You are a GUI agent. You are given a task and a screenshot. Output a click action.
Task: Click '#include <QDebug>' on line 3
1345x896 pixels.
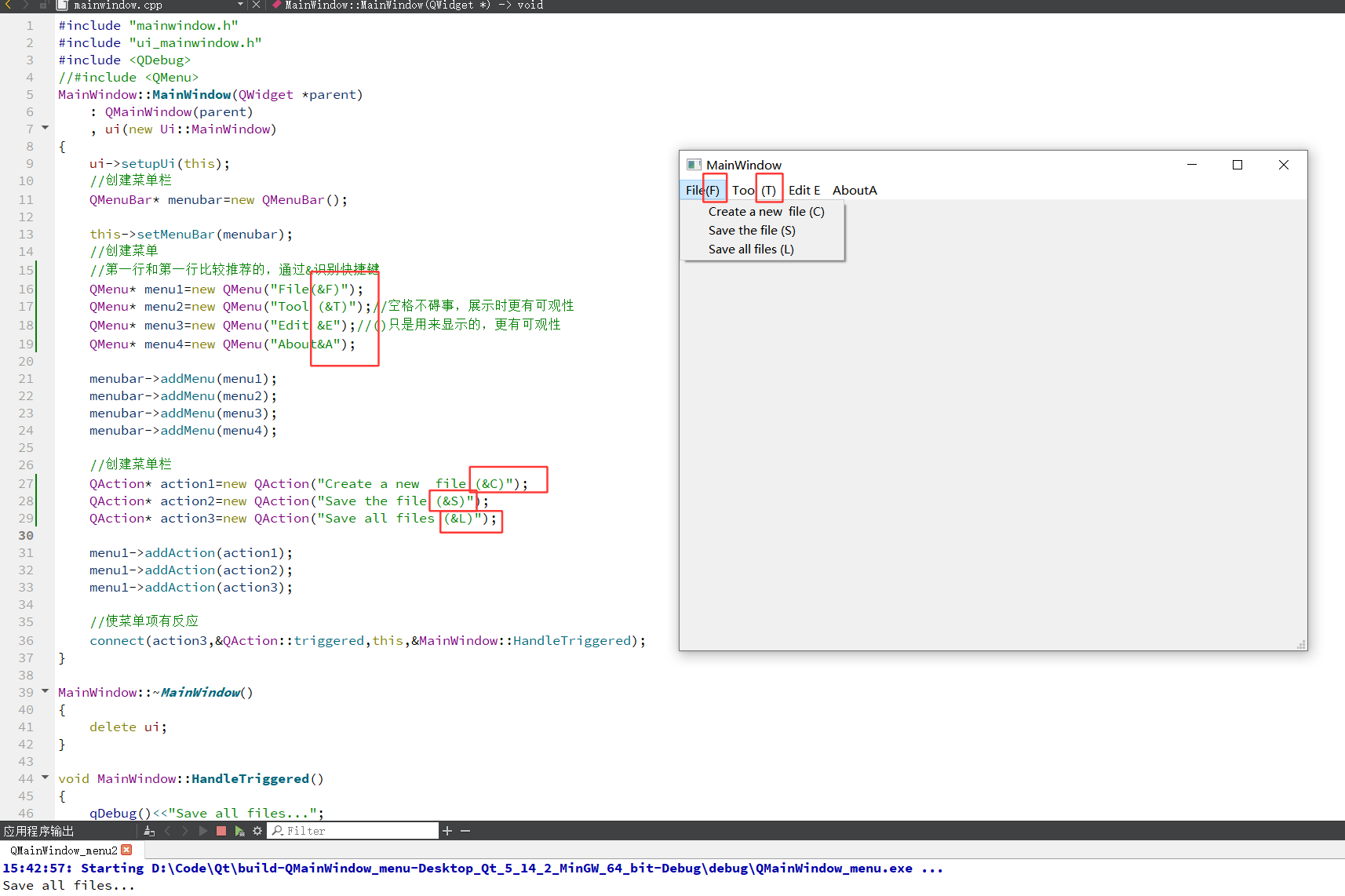(124, 60)
